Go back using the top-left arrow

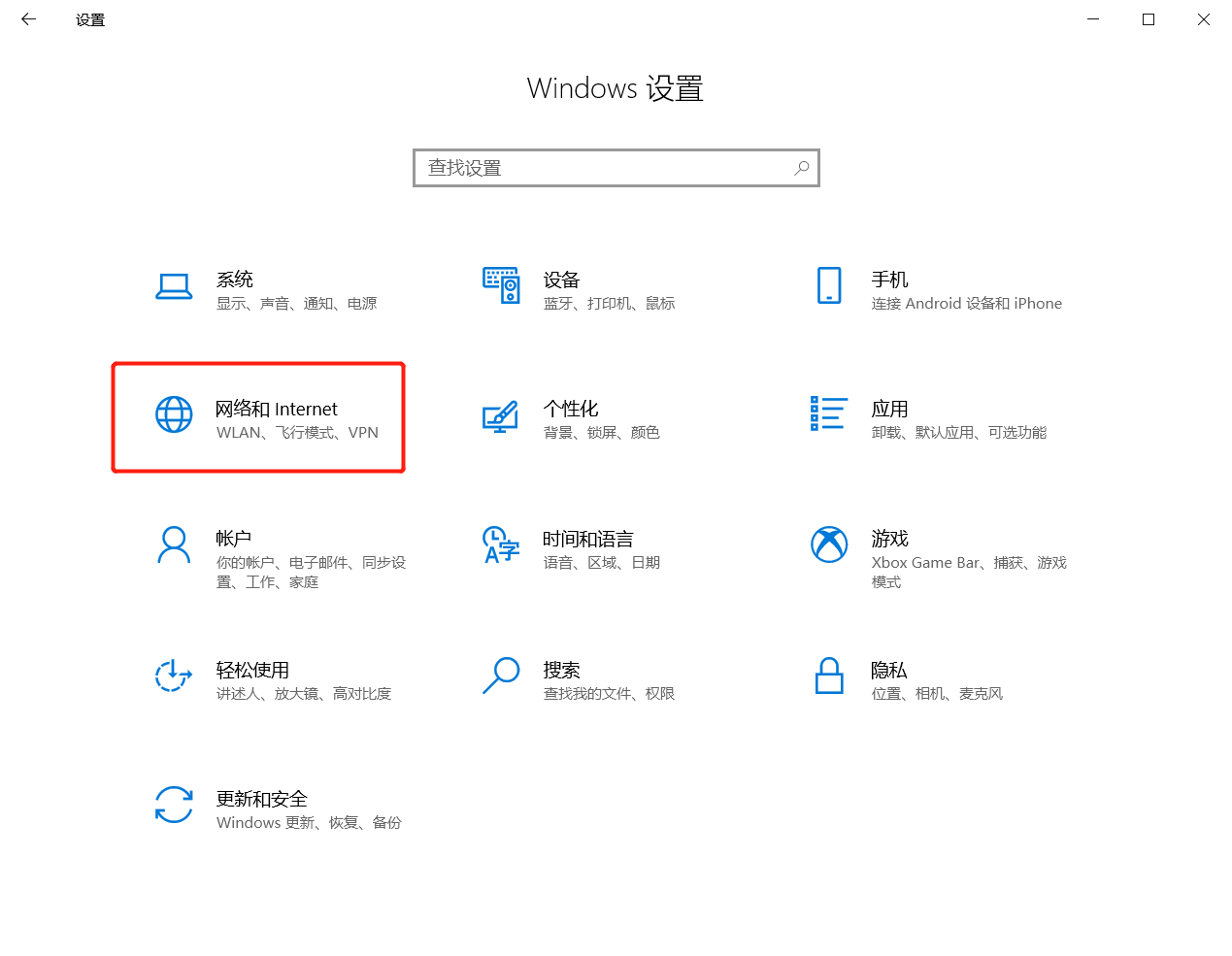pyautogui.click(x=28, y=19)
